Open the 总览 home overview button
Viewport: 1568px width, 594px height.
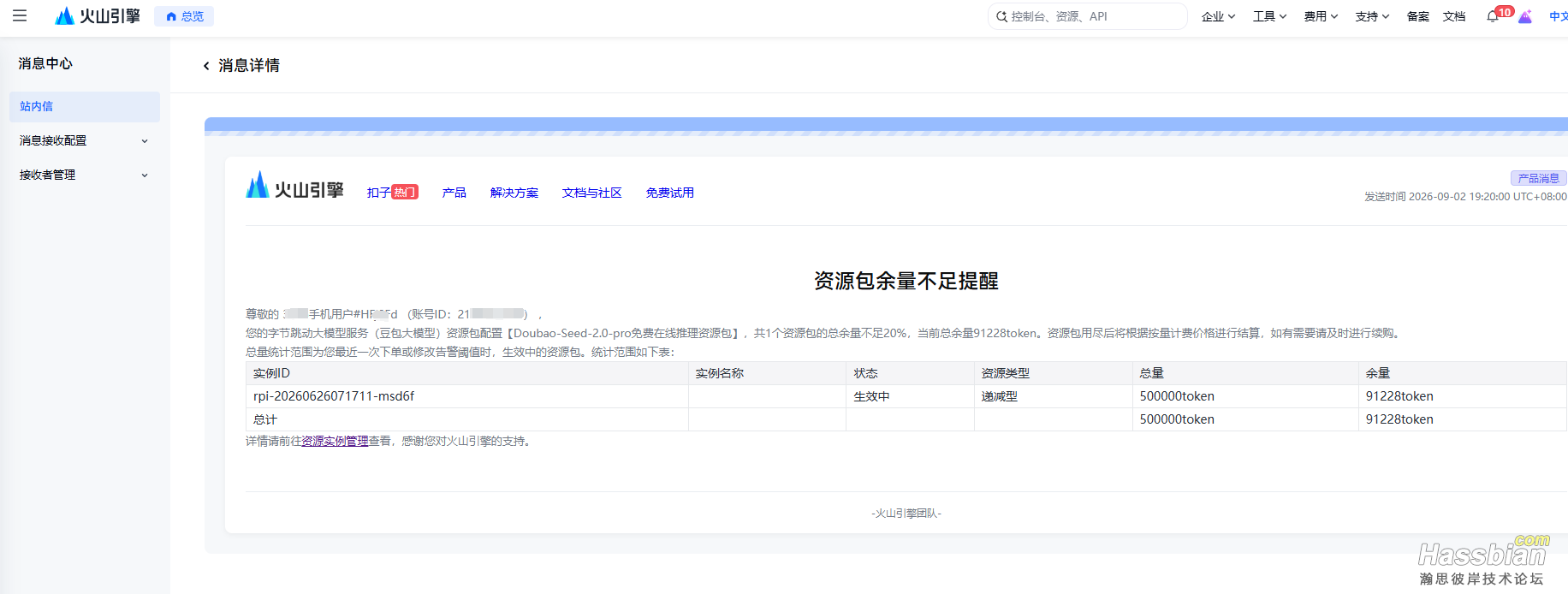tap(184, 16)
